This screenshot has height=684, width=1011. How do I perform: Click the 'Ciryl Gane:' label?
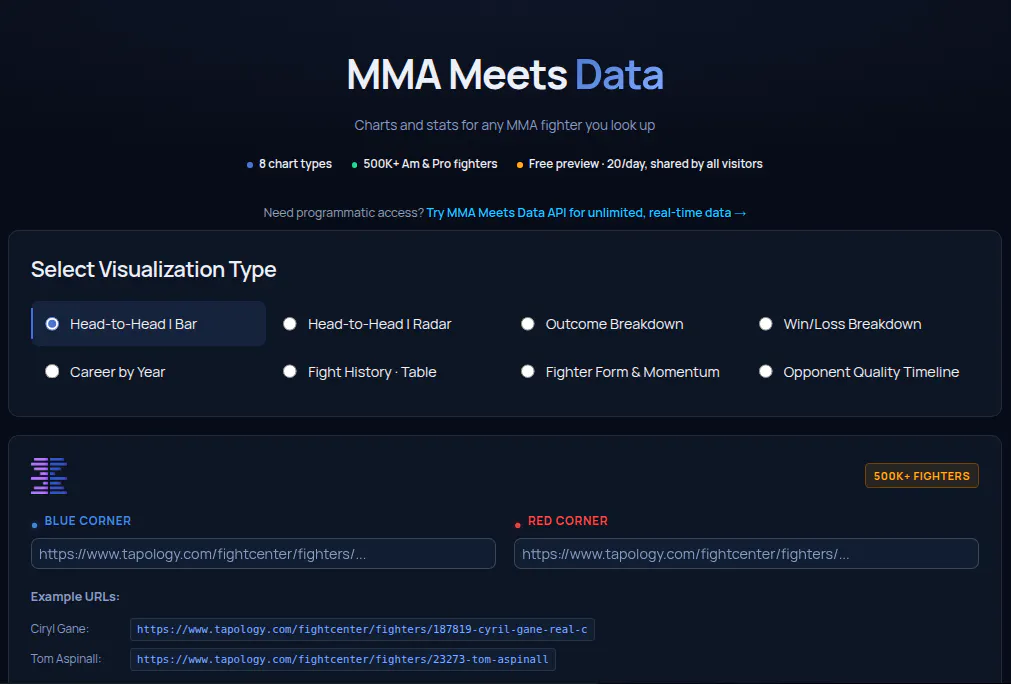(x=60, y=629)
